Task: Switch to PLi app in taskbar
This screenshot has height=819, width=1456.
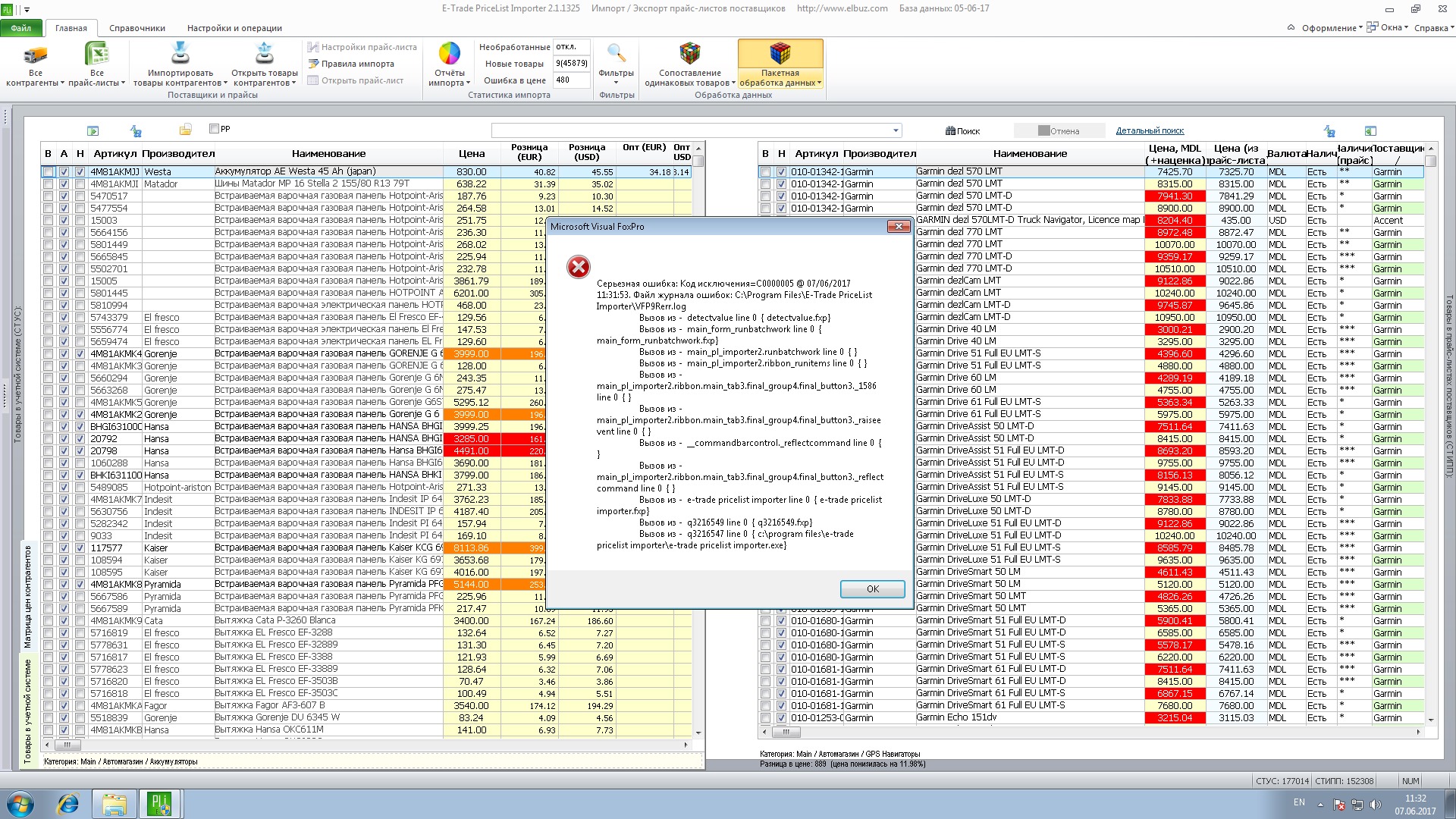Action: (159, 803)
